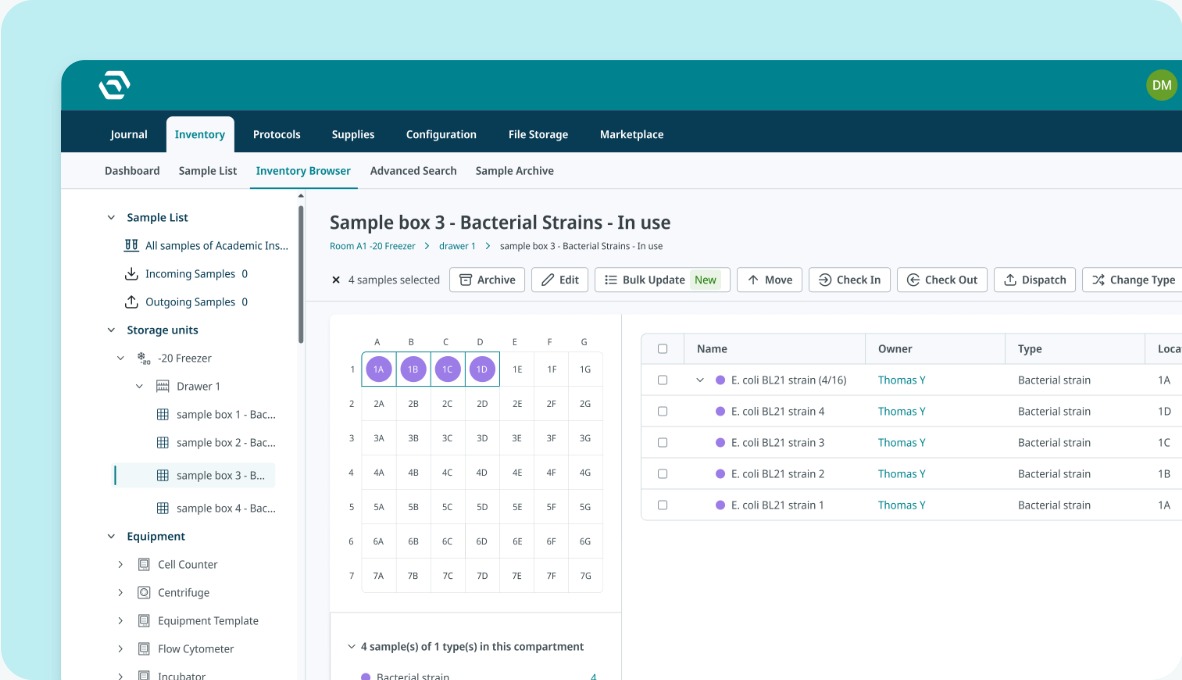Screen dimensions: 1182x680
Task: Collapse the Sample List tree section
Action: pos(112,217)
